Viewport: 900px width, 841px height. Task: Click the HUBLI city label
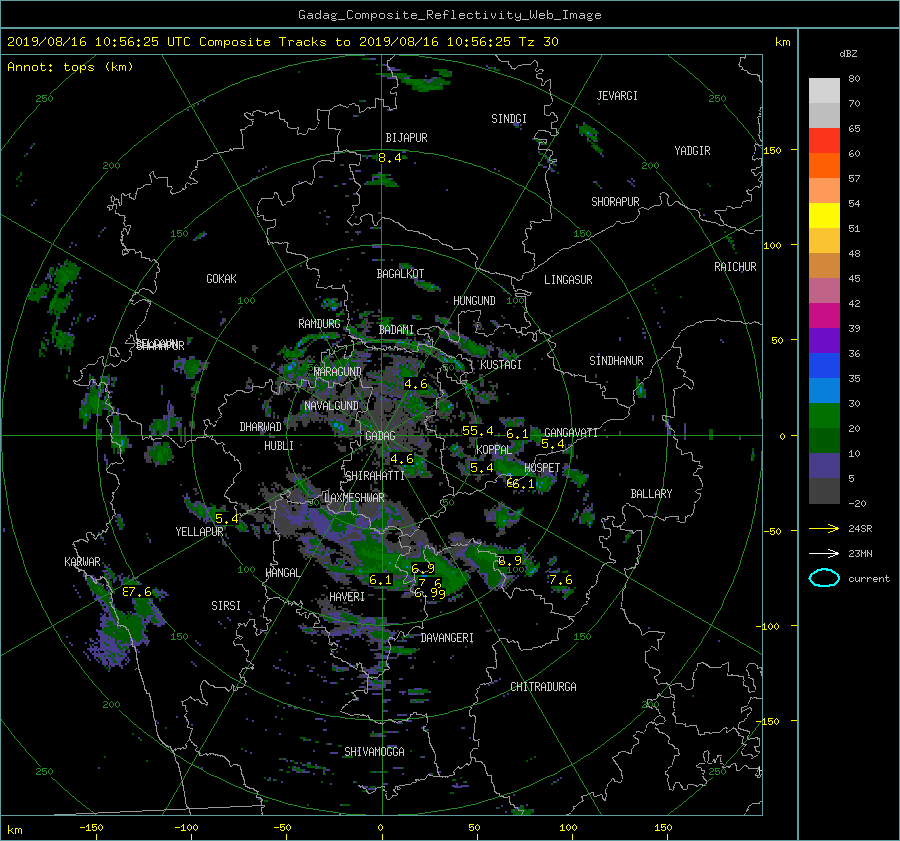pos(279,446)
